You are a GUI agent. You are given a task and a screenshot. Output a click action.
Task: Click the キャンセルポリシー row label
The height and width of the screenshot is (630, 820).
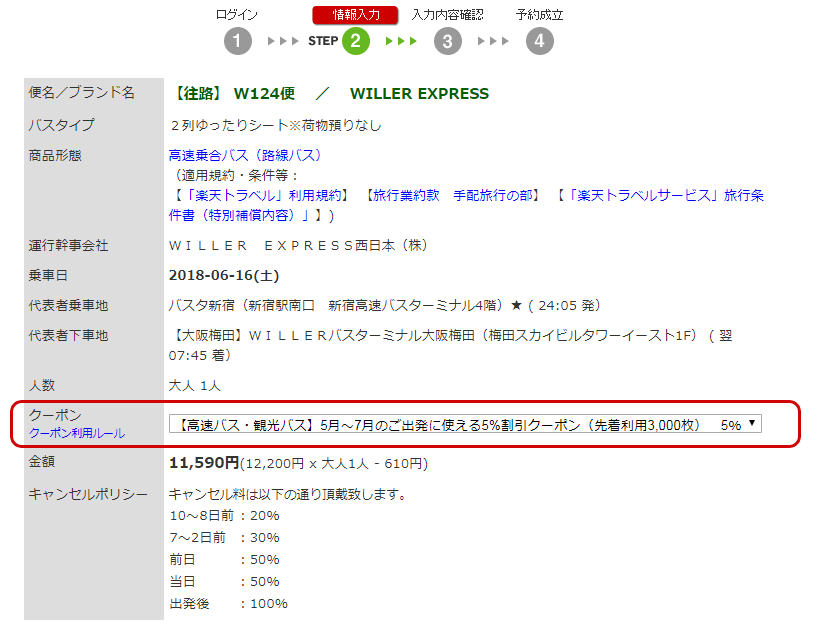(88, 494)
